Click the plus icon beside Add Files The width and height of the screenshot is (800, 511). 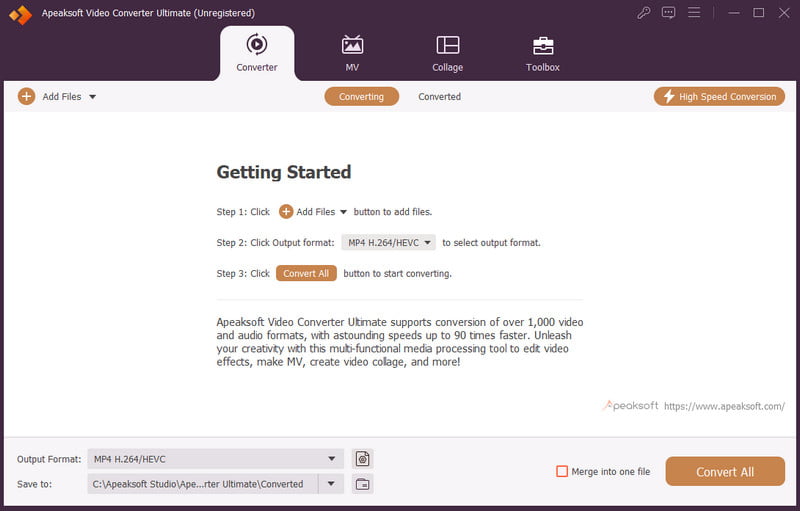coord(26,97)
